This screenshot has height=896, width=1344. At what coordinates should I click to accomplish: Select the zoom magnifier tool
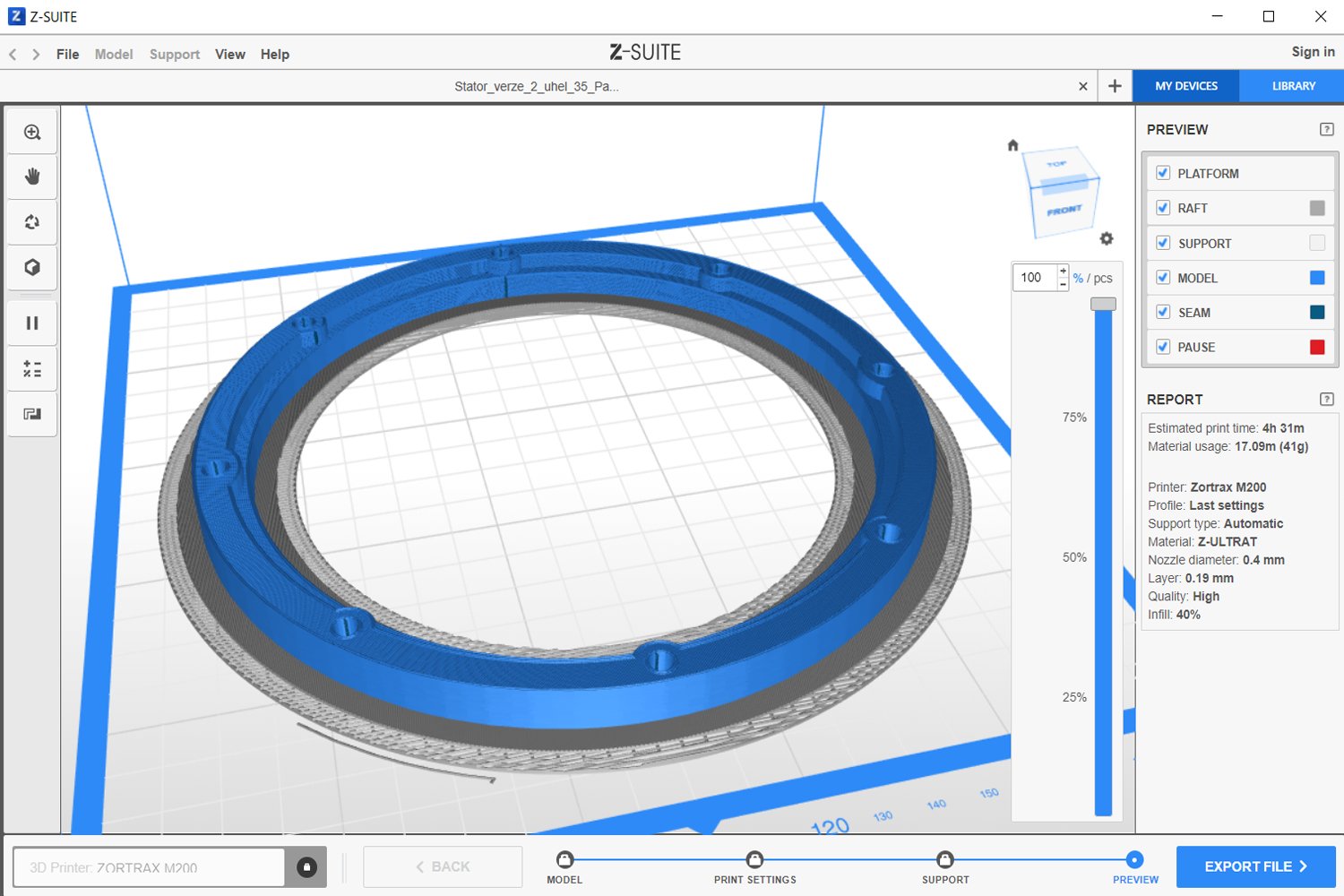[32, 133]
